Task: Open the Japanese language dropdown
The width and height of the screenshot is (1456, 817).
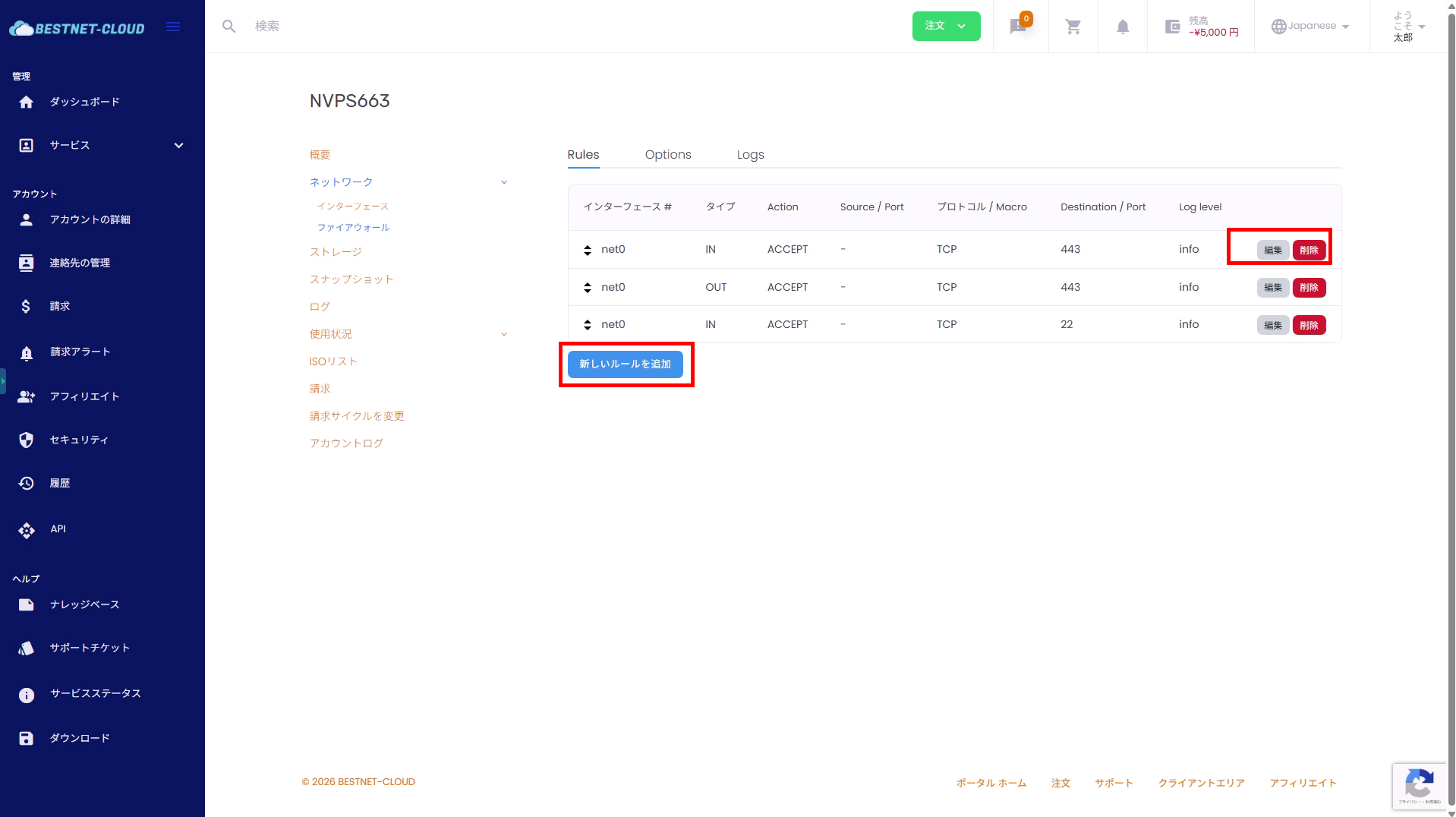Action: (x=1311, y=26)
